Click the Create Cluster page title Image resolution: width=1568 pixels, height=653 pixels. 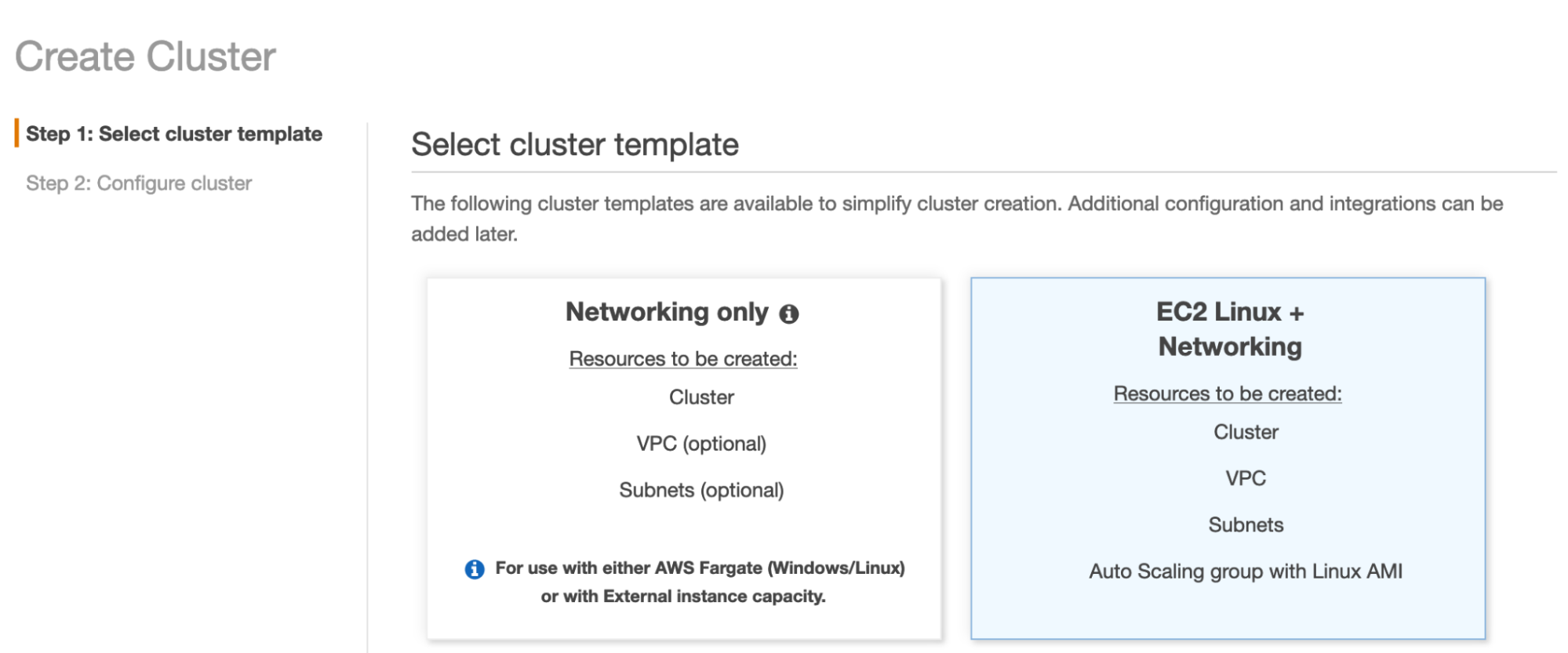tap(146, 55)
